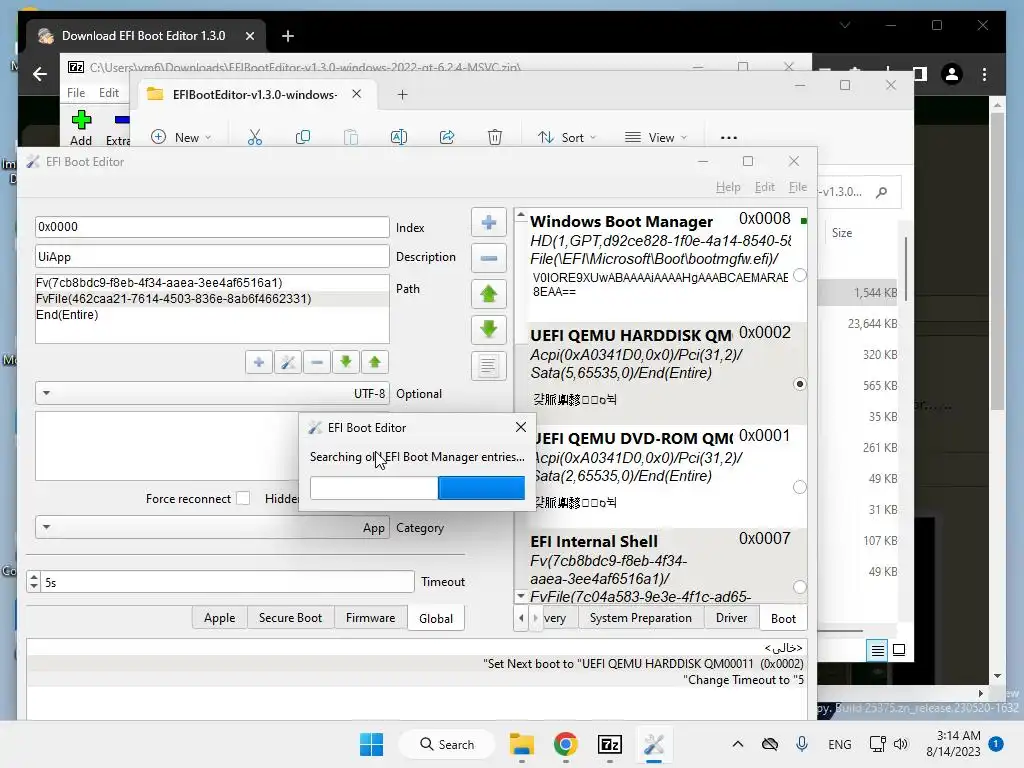Switch to Secure Boot tab

(x=291, y=618)
